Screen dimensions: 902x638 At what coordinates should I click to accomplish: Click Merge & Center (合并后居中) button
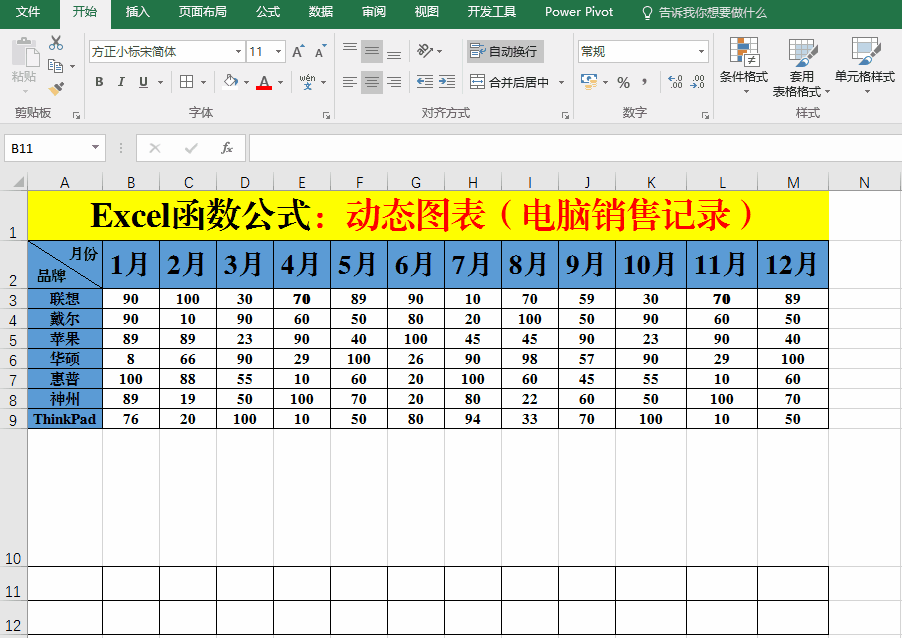point(509,82)
